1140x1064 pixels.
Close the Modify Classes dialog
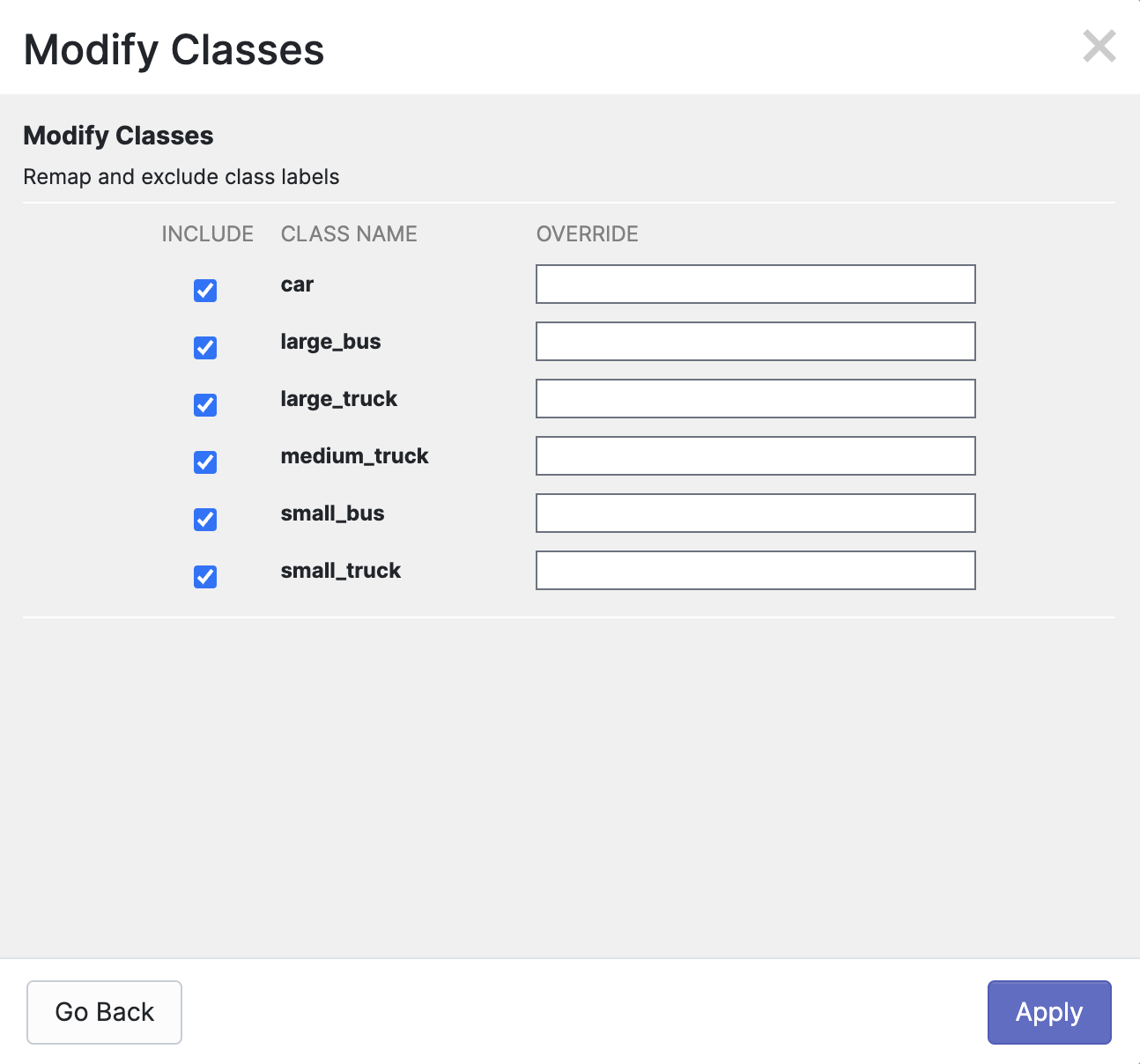pos(1099,47)
